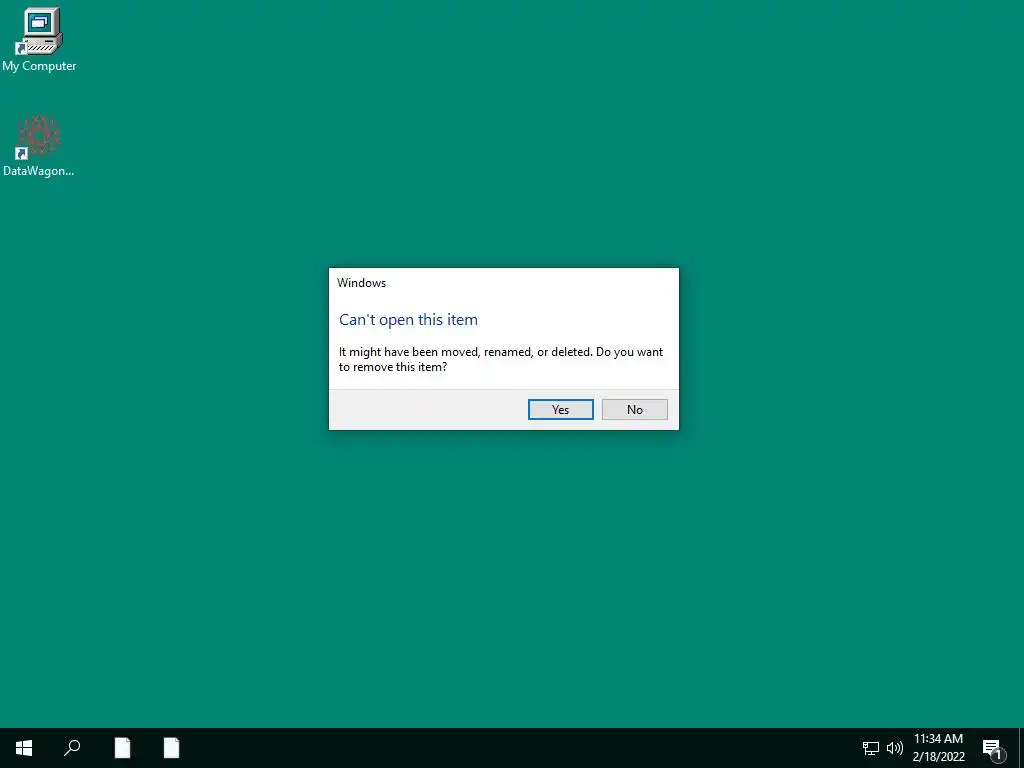The height and width of the screenshot is (768, 1024).
Task: Click the 'Can't open this item' heading
Action: coord(408,319)
